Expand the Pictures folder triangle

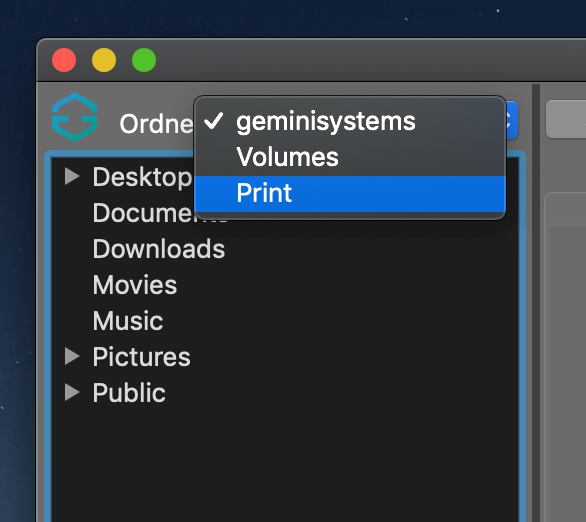[x=72, y=356]
